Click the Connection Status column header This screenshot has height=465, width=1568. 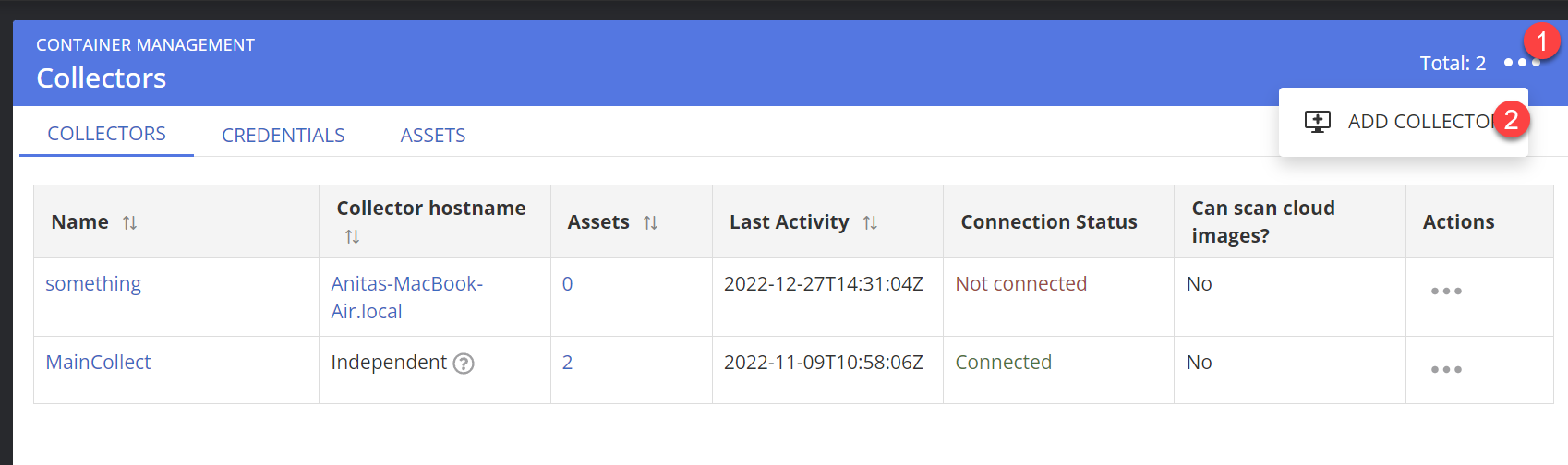click(x=1048, y=222)
